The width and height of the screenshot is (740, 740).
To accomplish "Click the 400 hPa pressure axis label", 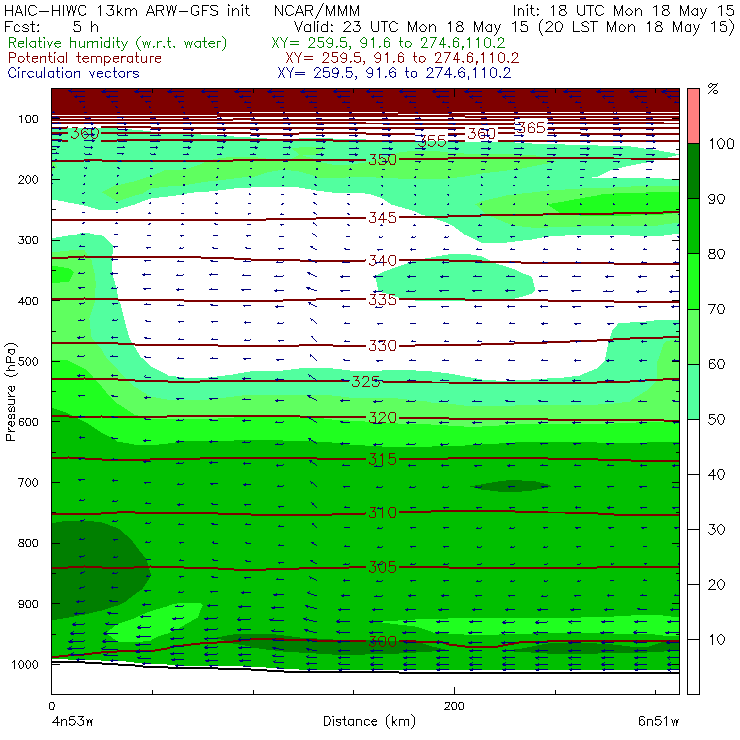I will click(28, 301).
